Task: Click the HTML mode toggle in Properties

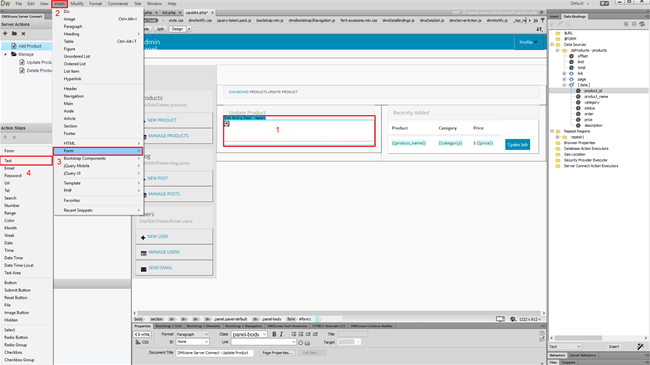Action: tap(142, 334)
